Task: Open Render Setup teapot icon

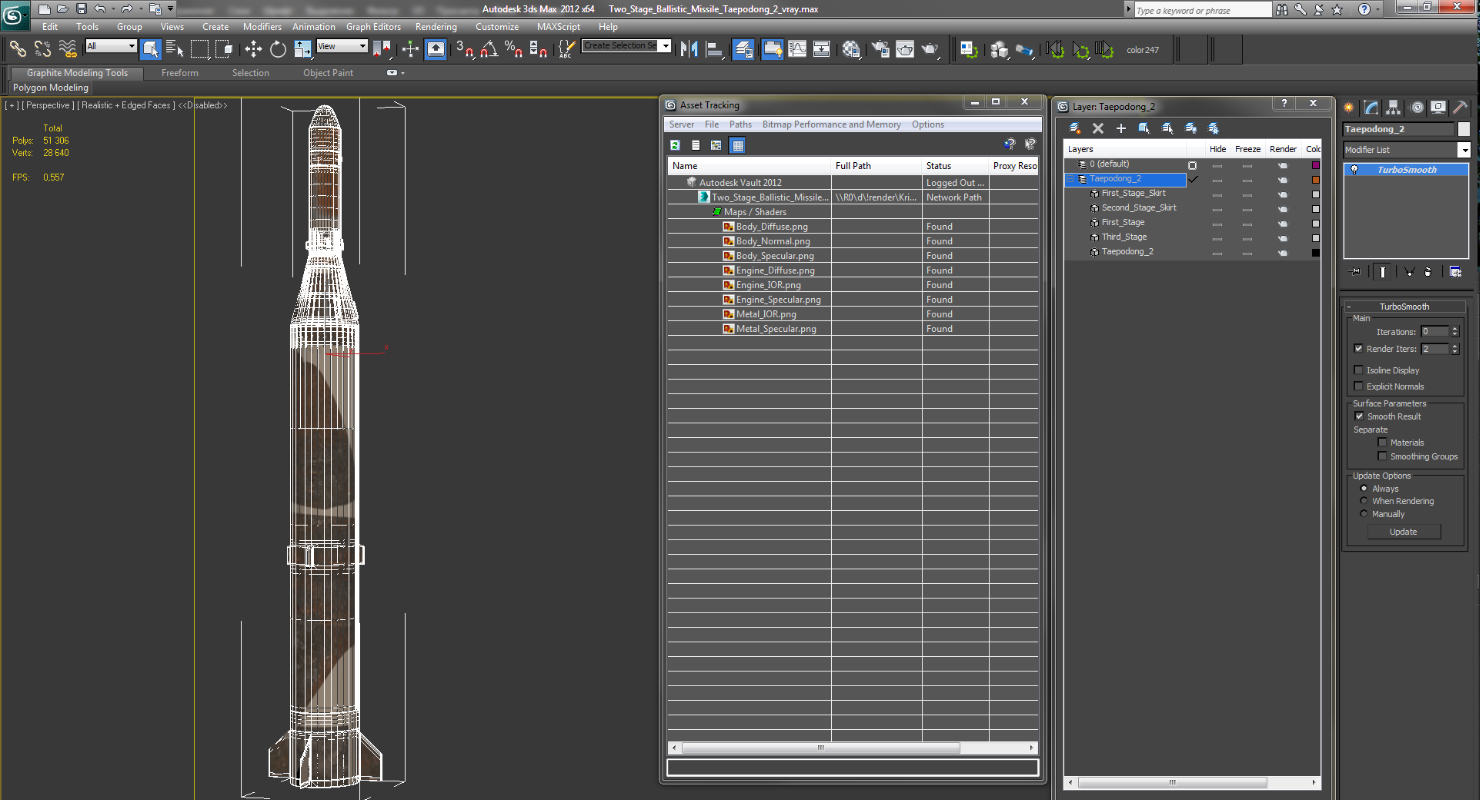Action: point(880,49)
